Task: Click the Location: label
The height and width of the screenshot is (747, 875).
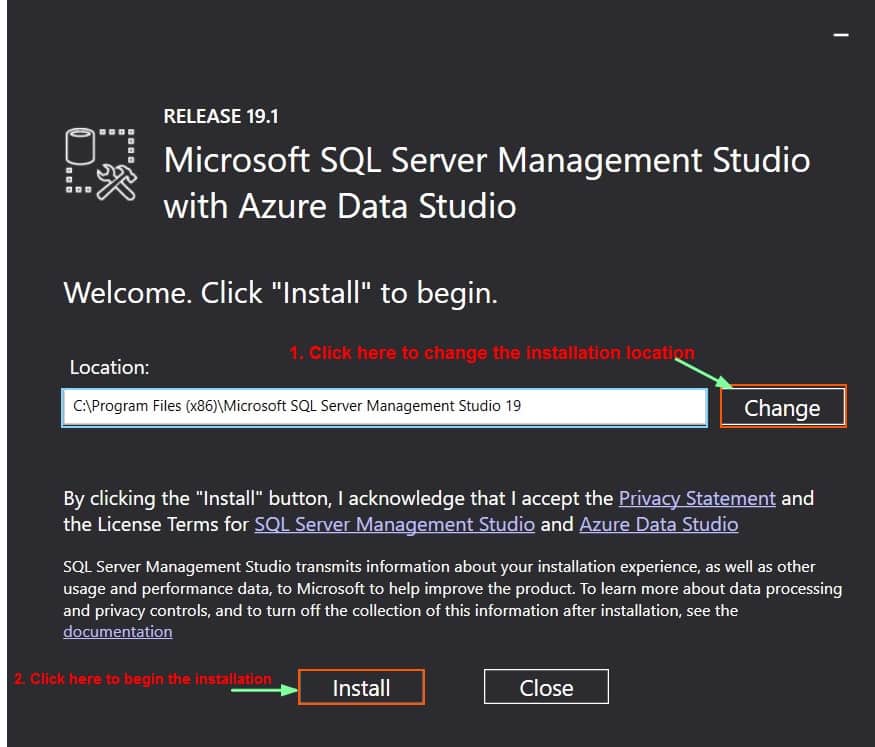Action: coord(109,367)
